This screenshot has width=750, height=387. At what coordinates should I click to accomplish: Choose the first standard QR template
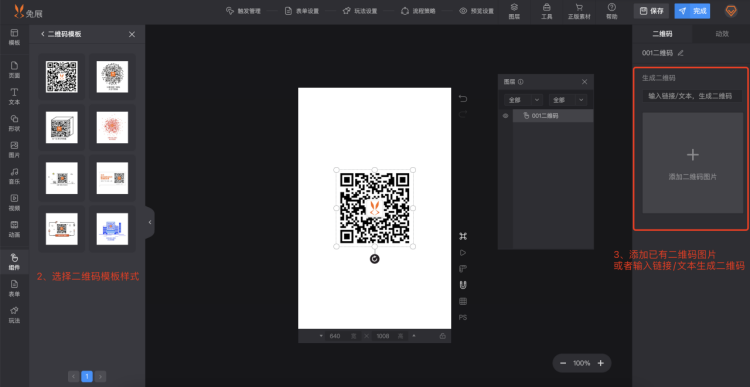pos(62,77)
